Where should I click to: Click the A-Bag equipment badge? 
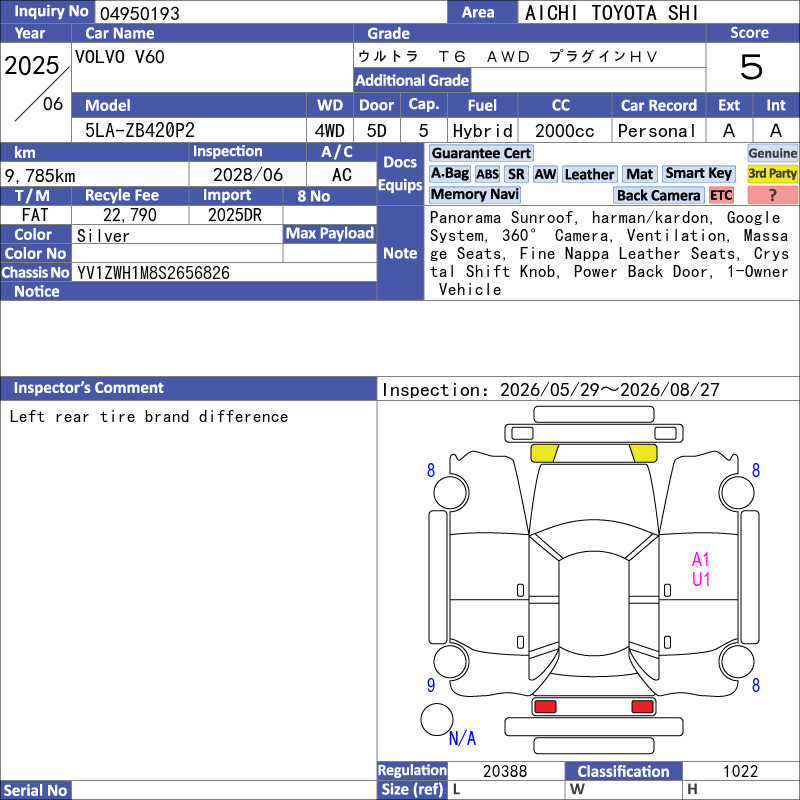point(449,173)
